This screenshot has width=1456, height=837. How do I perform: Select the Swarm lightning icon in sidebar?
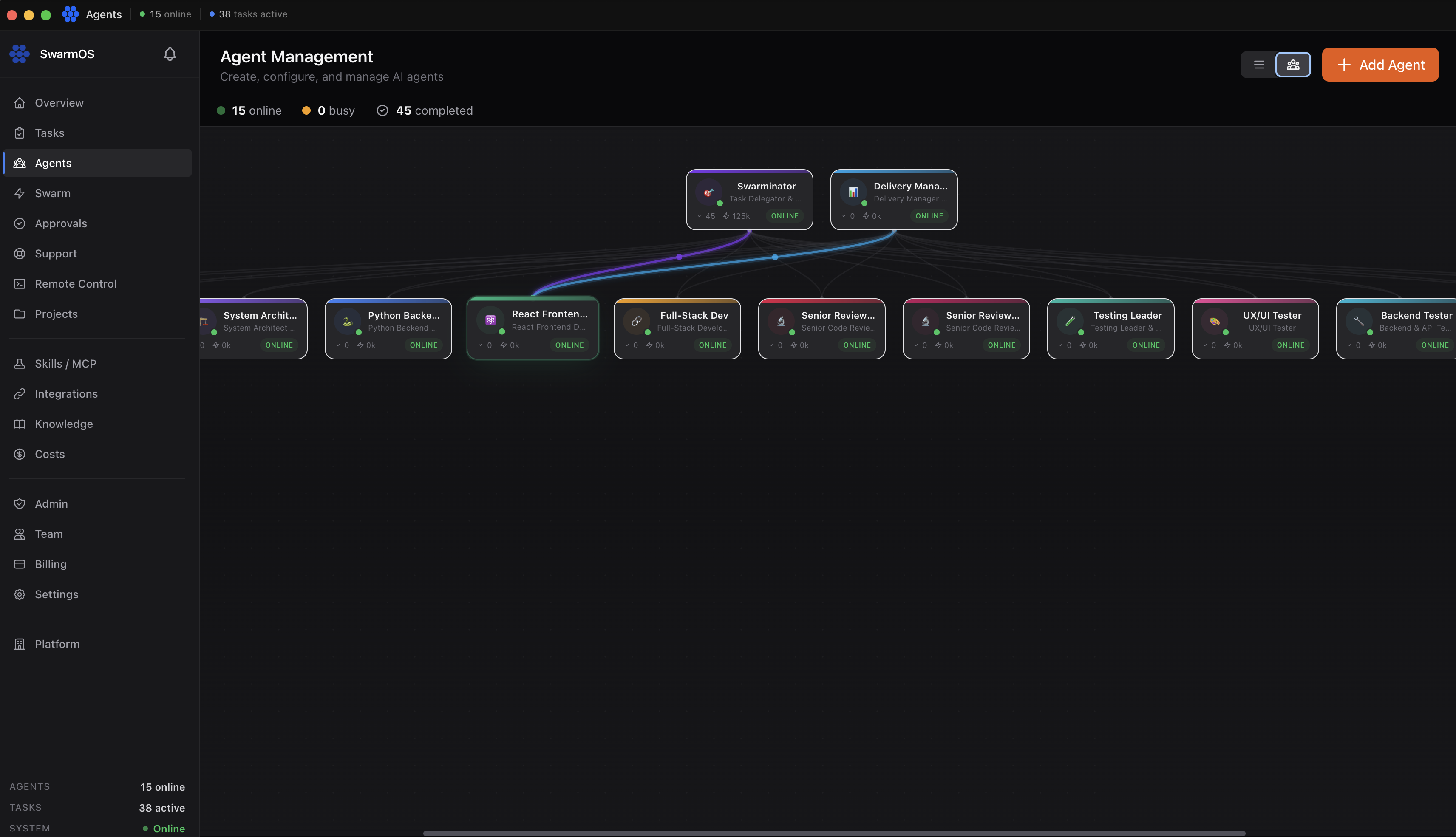pyautogui.click(x=20, y=193)
